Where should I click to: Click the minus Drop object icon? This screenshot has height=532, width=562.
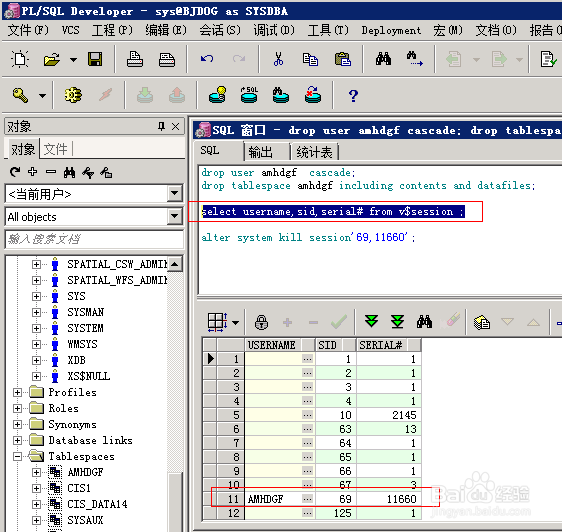point(51,172)
